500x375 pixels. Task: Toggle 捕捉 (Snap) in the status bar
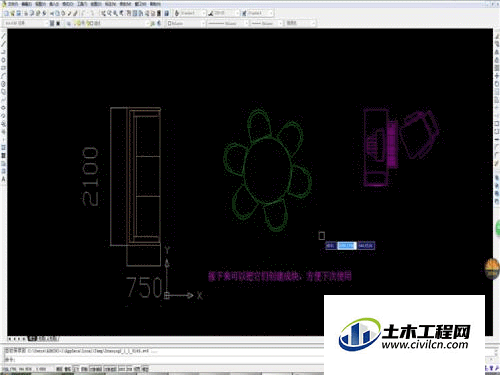[59, 369]
